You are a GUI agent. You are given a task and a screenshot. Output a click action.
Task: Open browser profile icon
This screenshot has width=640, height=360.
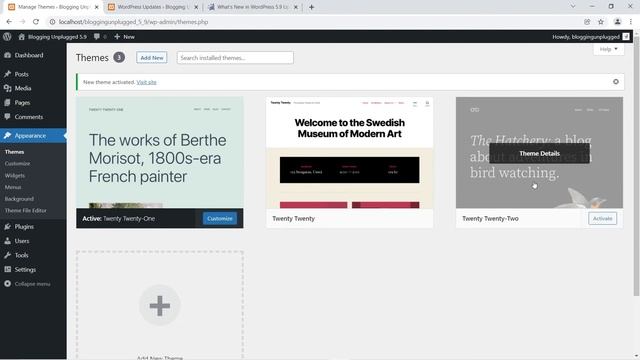pos(618,22)
